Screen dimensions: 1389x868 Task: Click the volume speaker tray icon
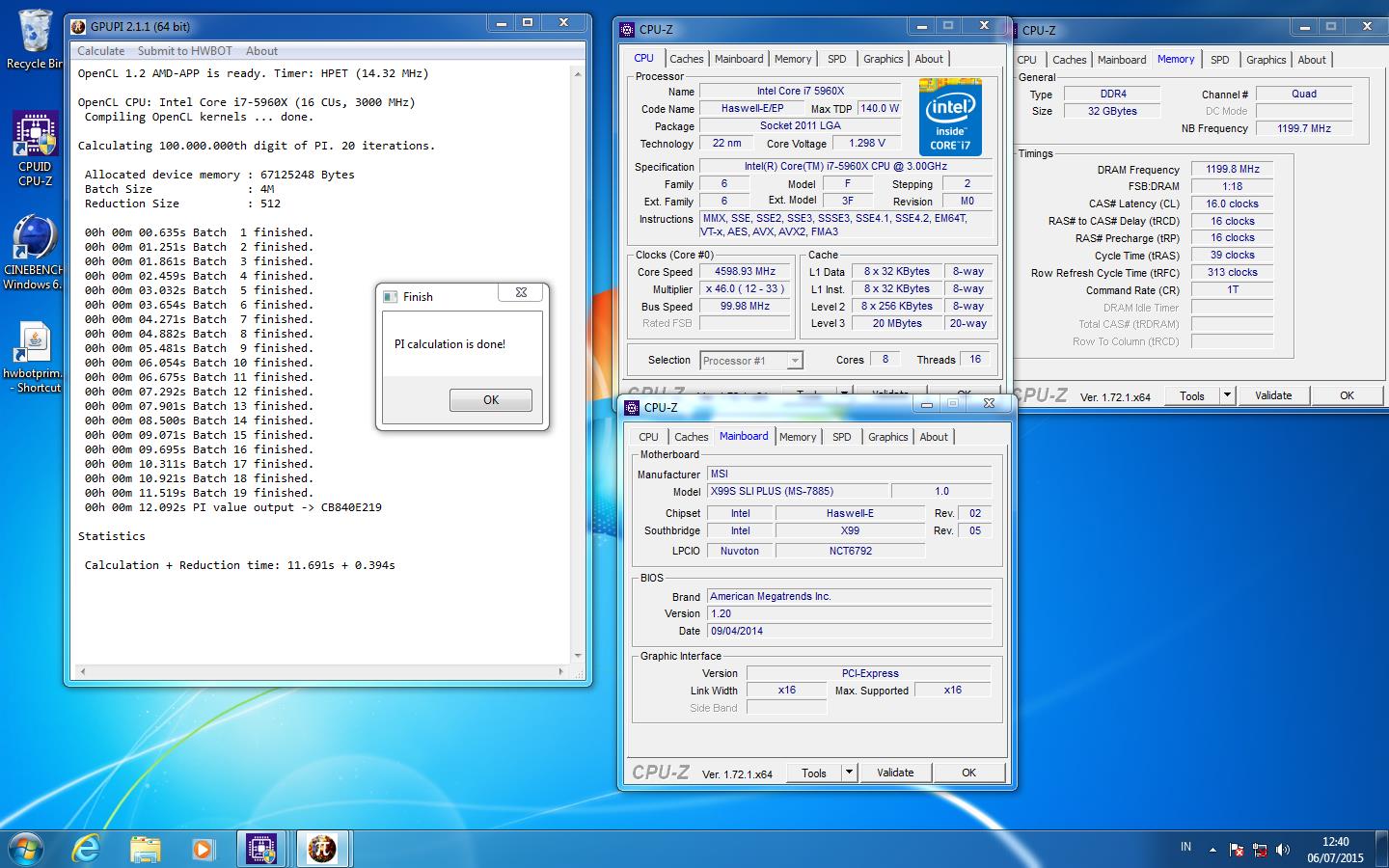[x=1283, y=850]
